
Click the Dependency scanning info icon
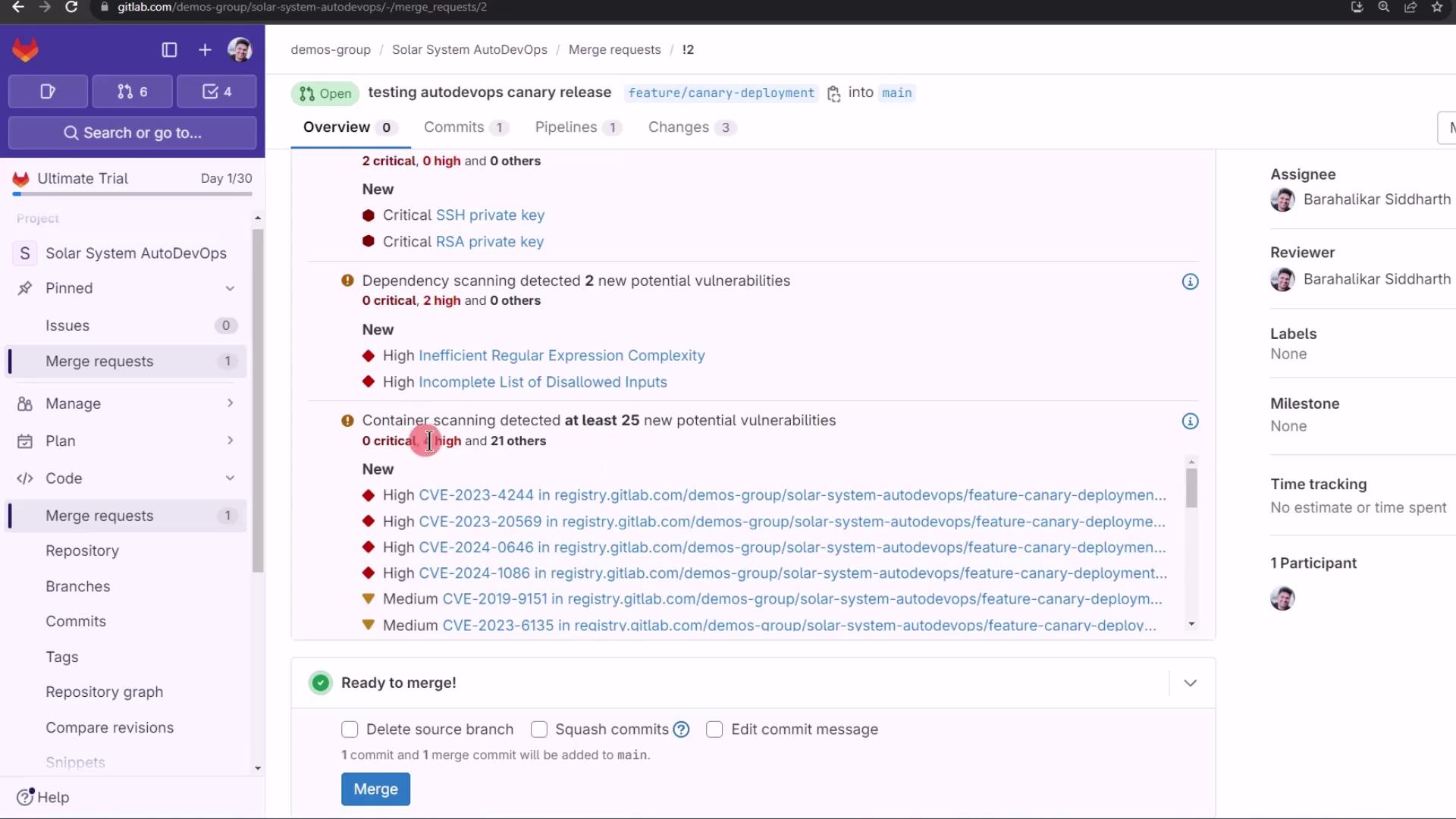click(x=1190, y=281)
